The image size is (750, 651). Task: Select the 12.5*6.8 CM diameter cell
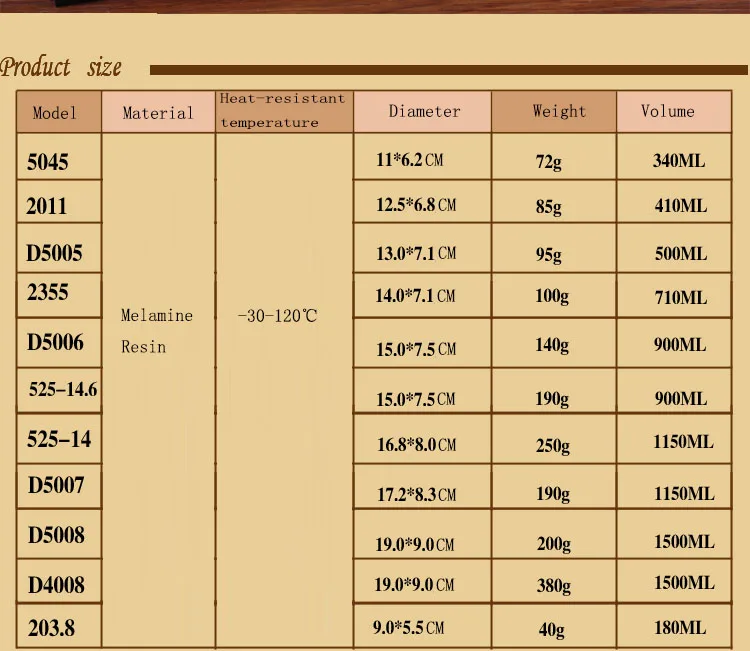(x=422, y=202)
